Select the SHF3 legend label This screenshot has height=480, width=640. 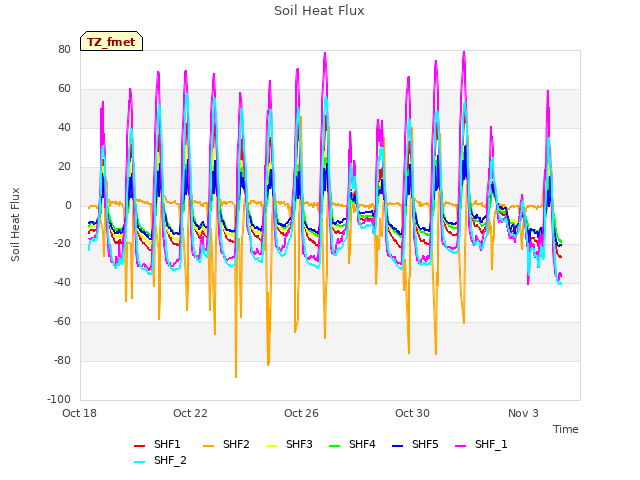pos(299,444)
